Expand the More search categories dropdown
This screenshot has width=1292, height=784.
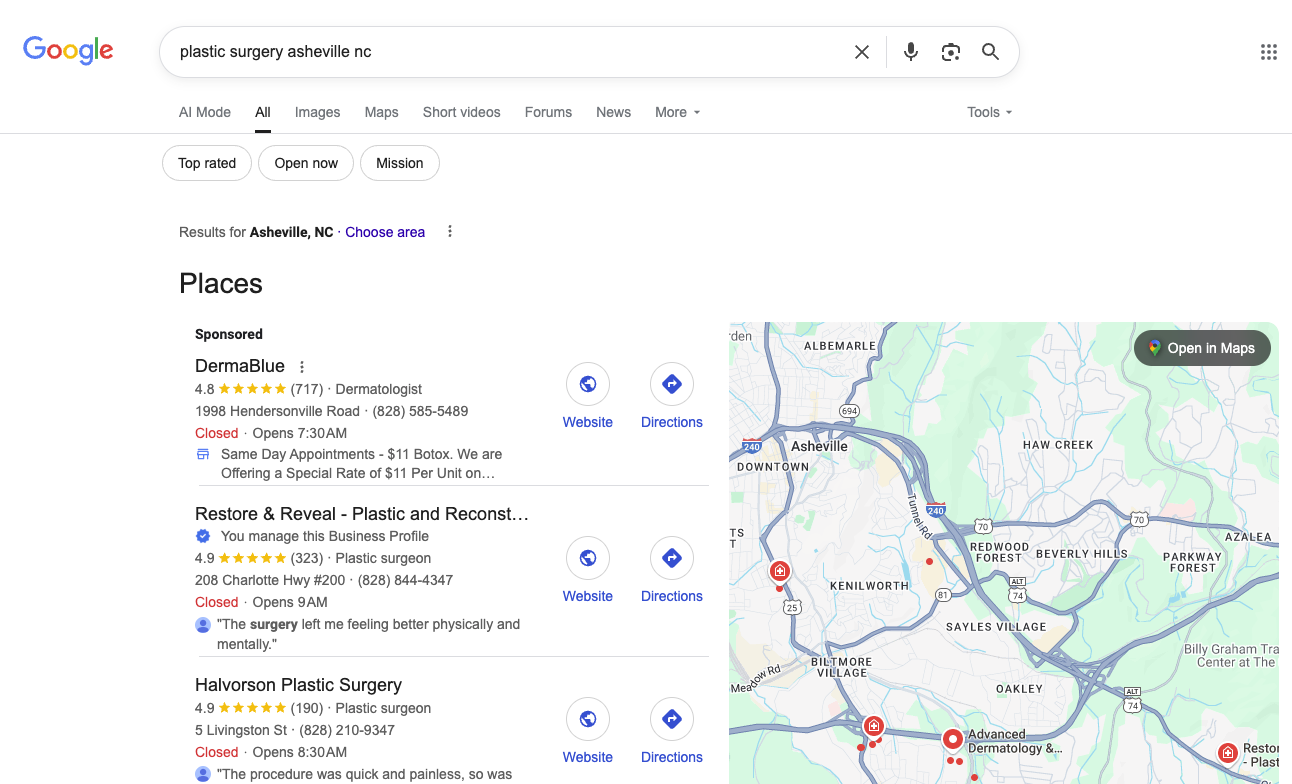pos(677,112)
